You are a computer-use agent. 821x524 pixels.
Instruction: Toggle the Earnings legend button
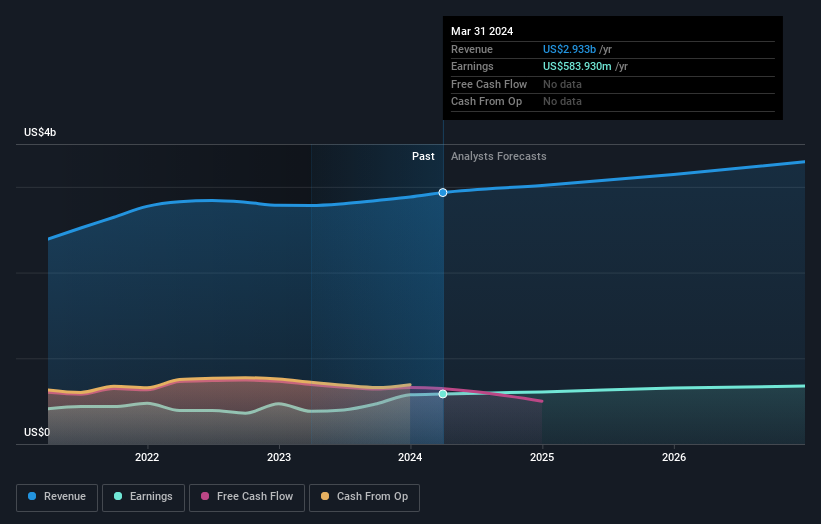coord(143,497)
